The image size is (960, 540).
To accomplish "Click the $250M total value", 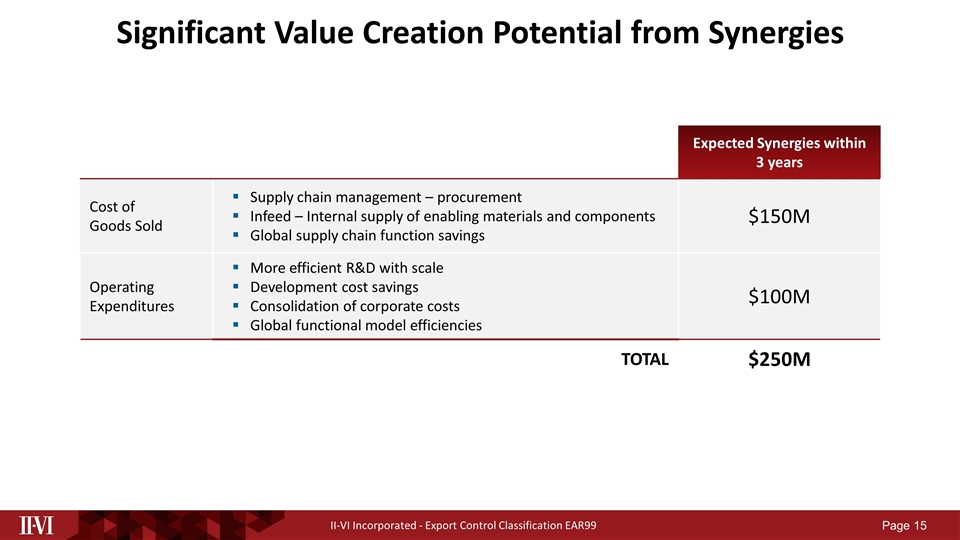I will (x=779, y=359).
